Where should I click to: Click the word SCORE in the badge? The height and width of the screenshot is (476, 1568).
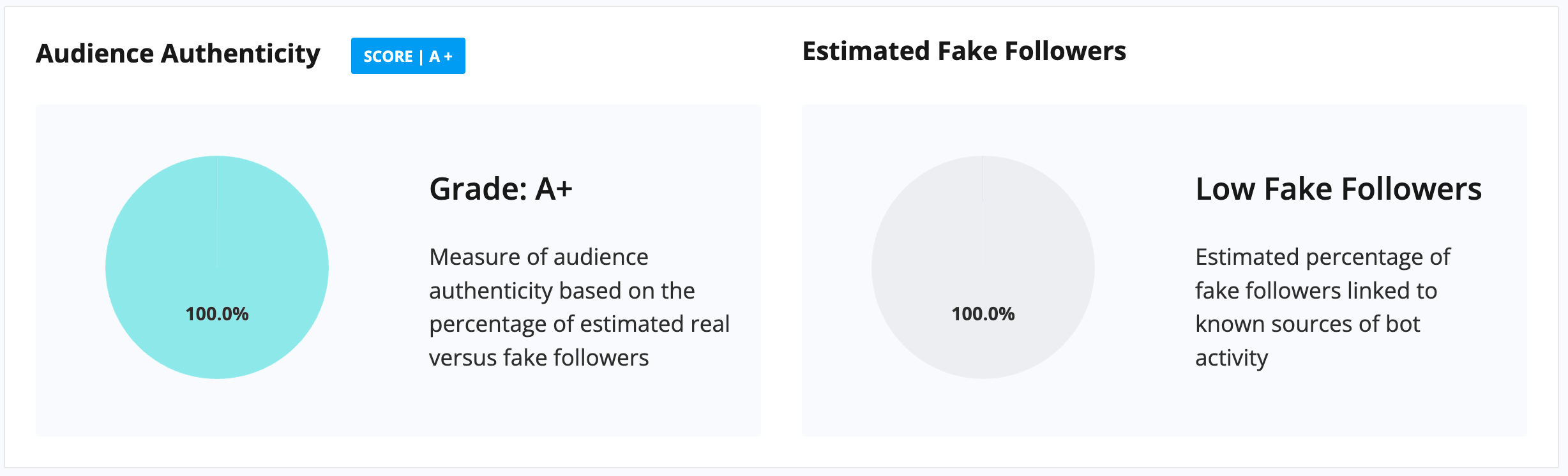click(x=388, y=57)
